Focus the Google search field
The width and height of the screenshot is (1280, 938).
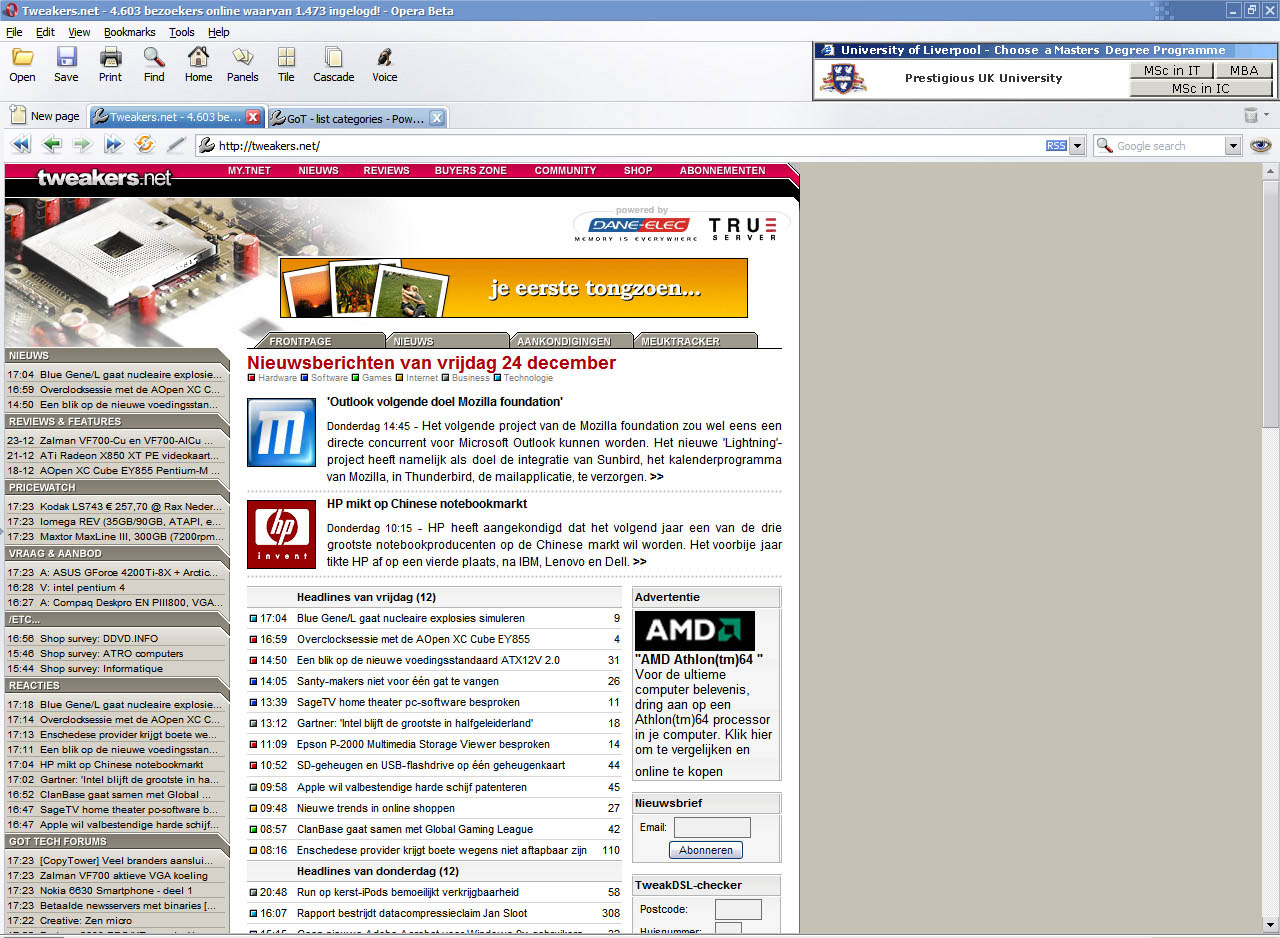pyautogui.click(x=1168, y=146)
